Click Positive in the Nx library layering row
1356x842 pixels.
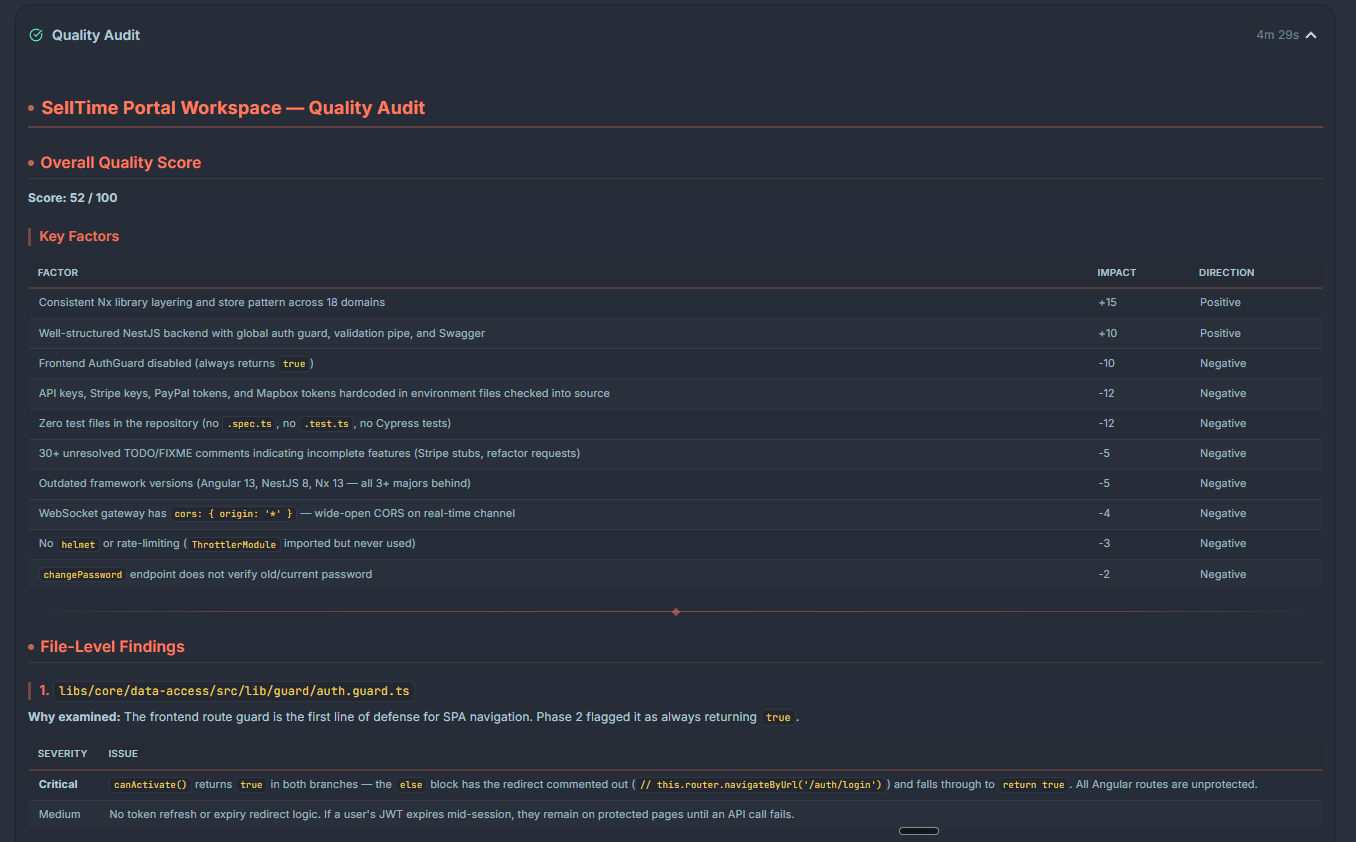click(x=1220, y=302)
